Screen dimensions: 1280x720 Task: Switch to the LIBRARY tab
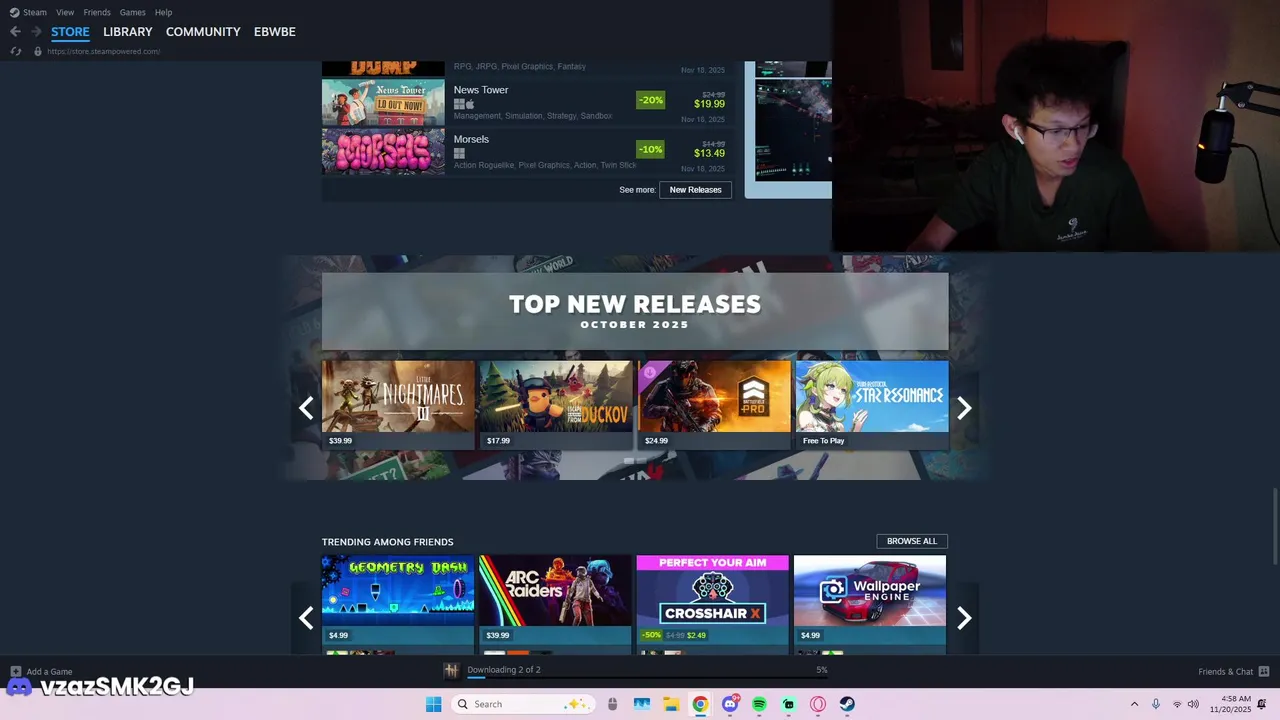coord(128,32)
